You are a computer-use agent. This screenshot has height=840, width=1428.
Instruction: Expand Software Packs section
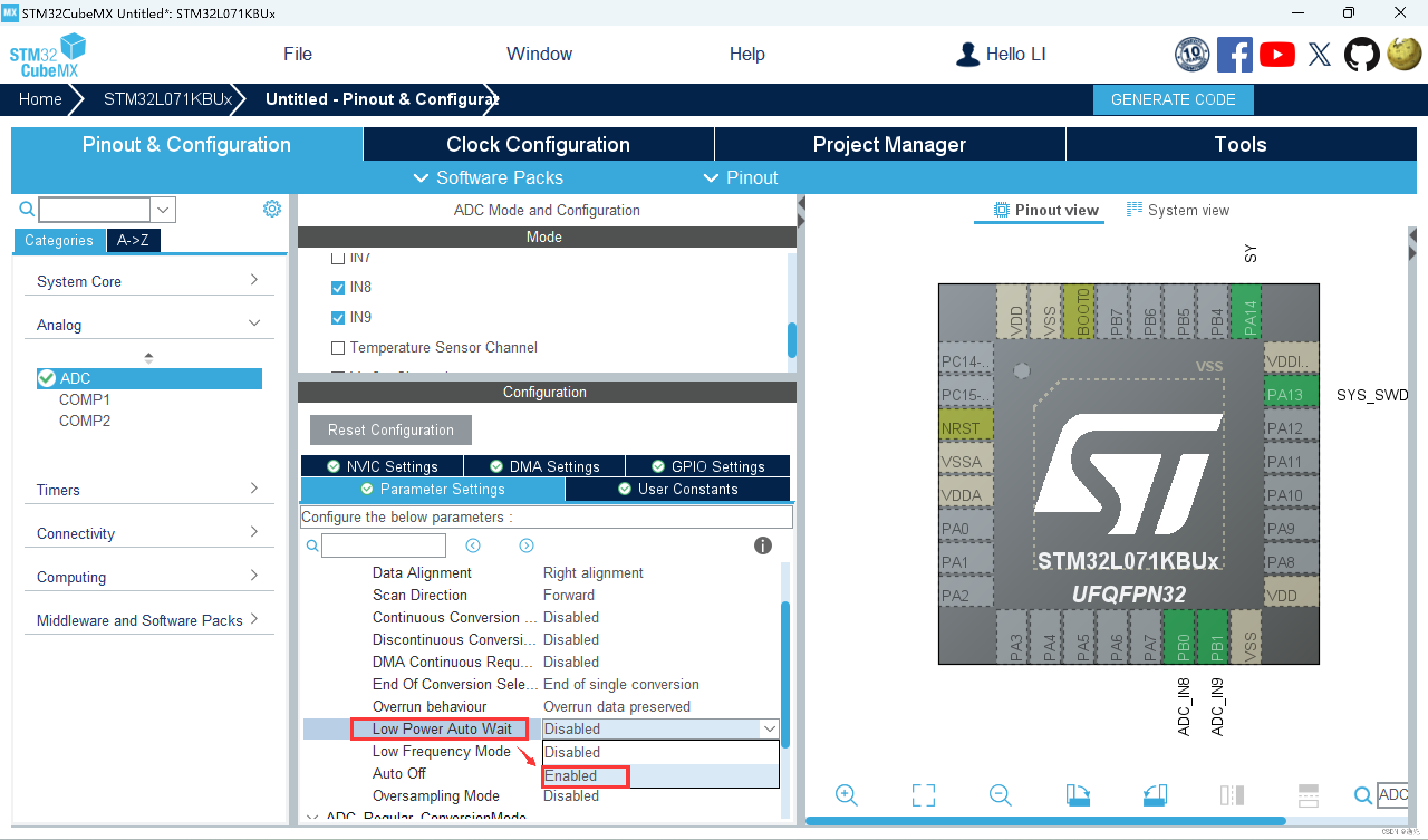(x=499, y=178)
